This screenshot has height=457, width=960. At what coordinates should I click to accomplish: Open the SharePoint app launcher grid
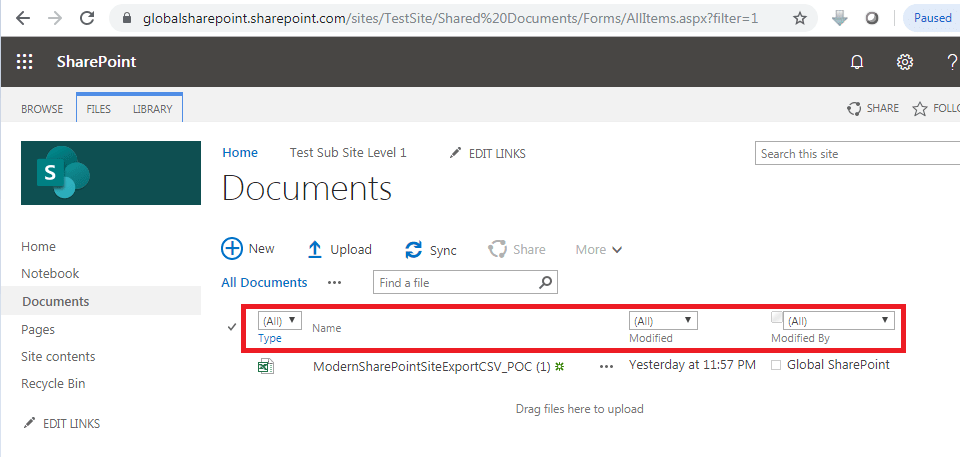pyautogui.click(x=24, y=62)
